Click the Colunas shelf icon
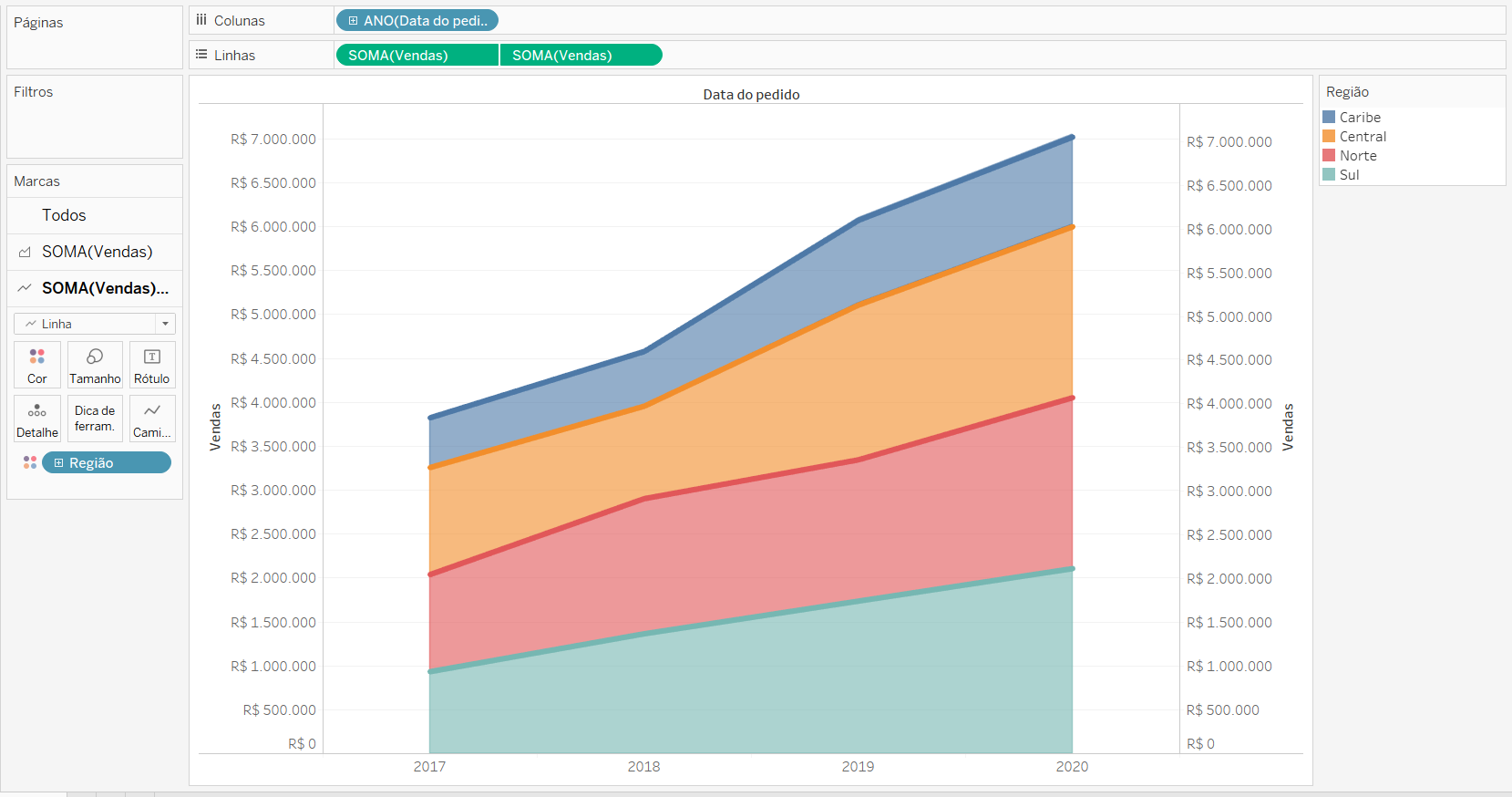This screenshot has height=797, width=1512. coord(201,20)
